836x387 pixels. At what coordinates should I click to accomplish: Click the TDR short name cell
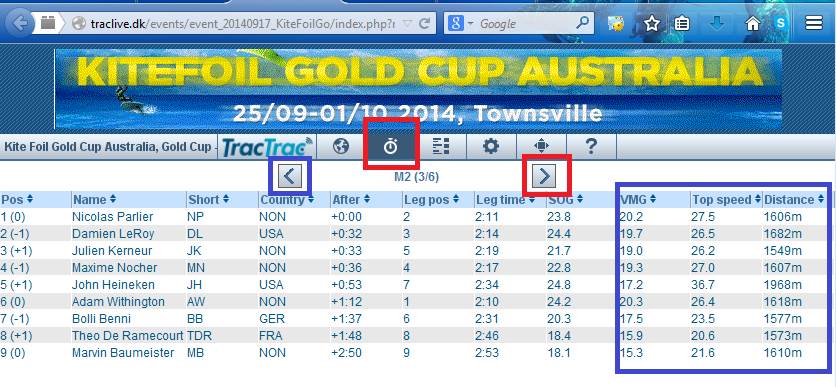point(199,336)
